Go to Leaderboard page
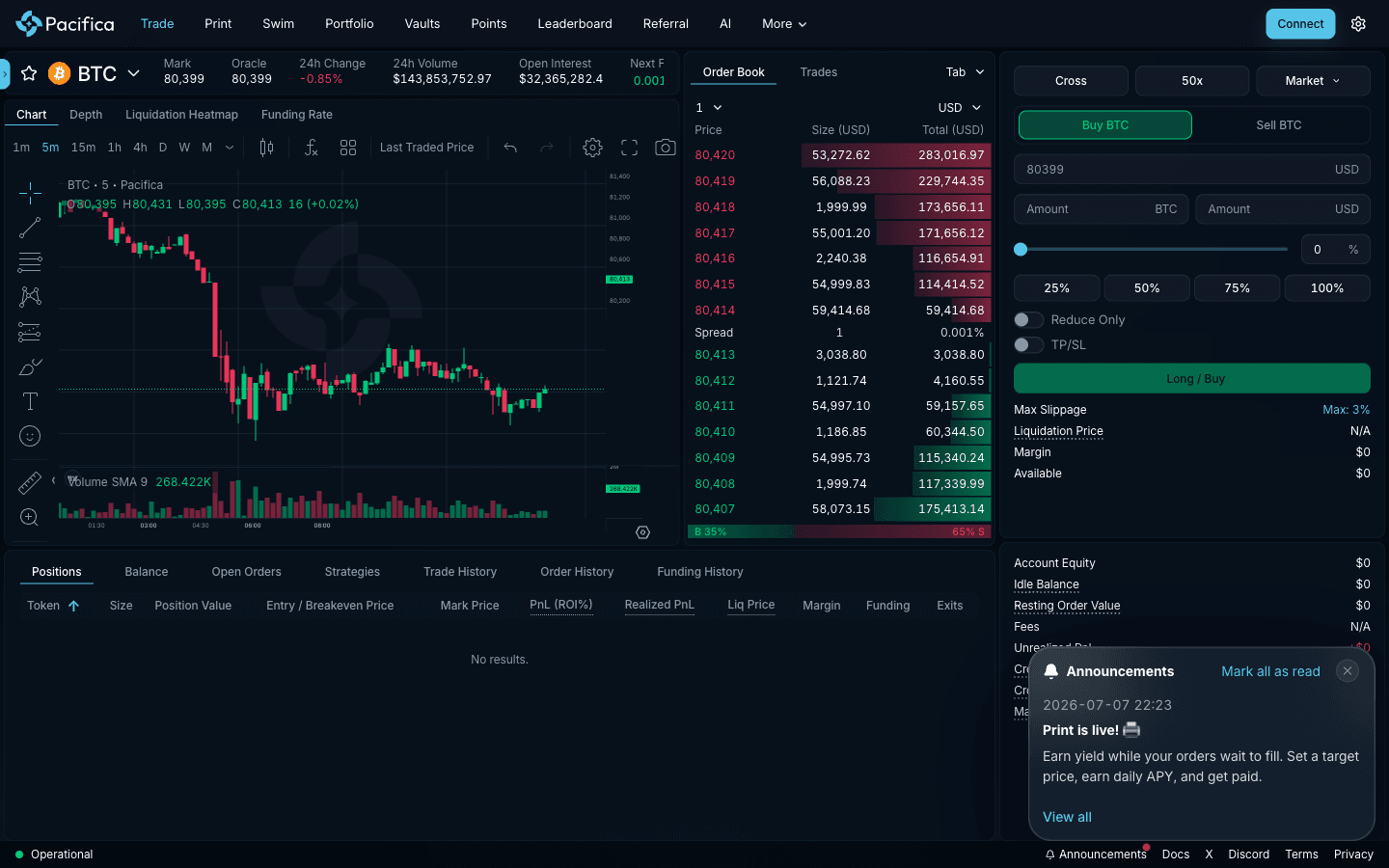 (575, 24)
